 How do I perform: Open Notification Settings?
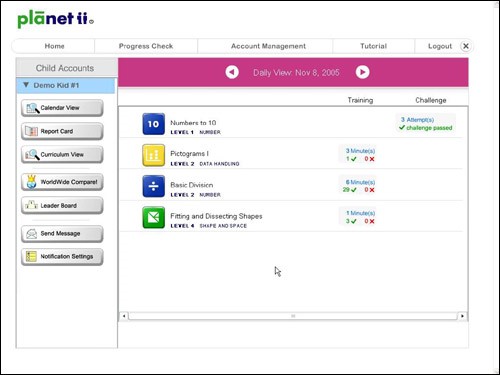click(x=62, y=257)
